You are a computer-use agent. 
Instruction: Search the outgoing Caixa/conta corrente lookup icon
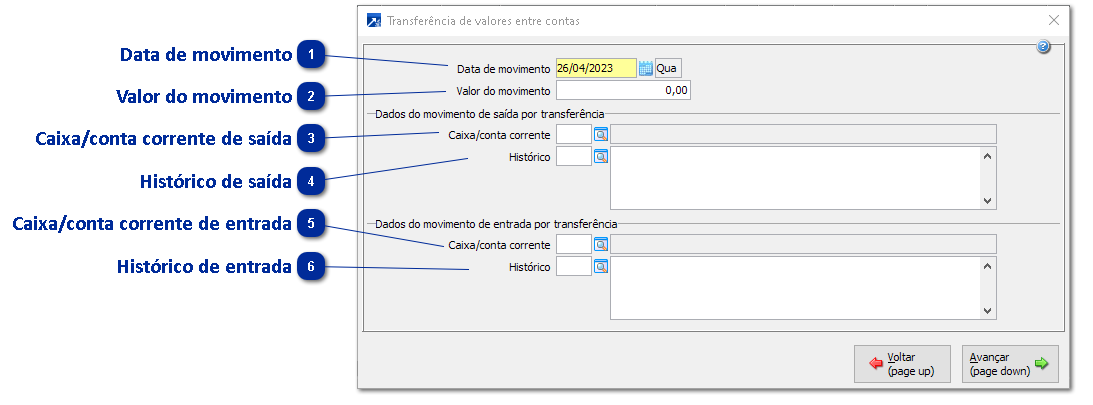click(601, 135)
